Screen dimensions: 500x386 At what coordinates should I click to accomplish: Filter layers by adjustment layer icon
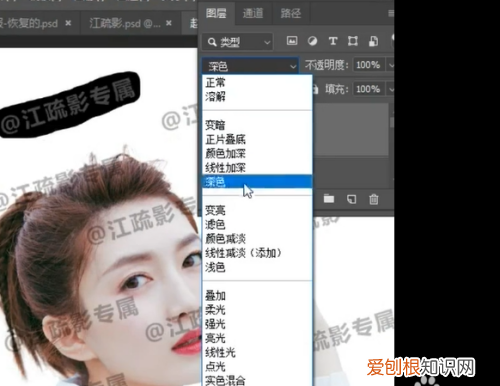point(312,41)
